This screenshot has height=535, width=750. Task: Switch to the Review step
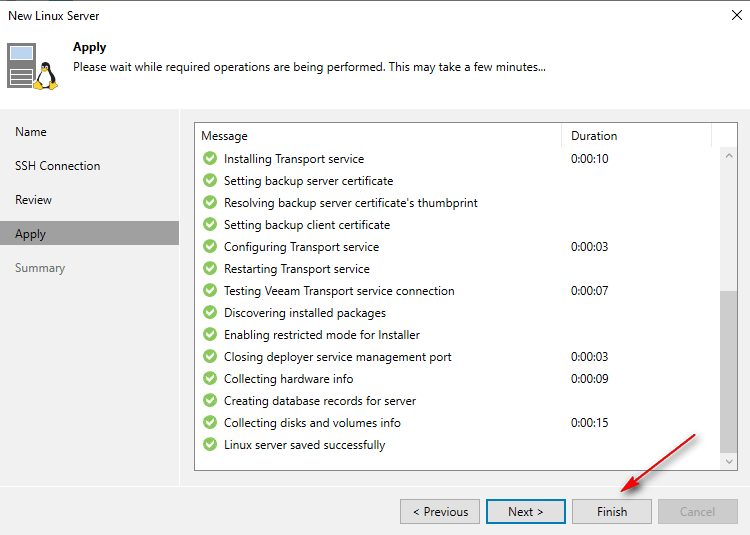(x=33, y=200)
